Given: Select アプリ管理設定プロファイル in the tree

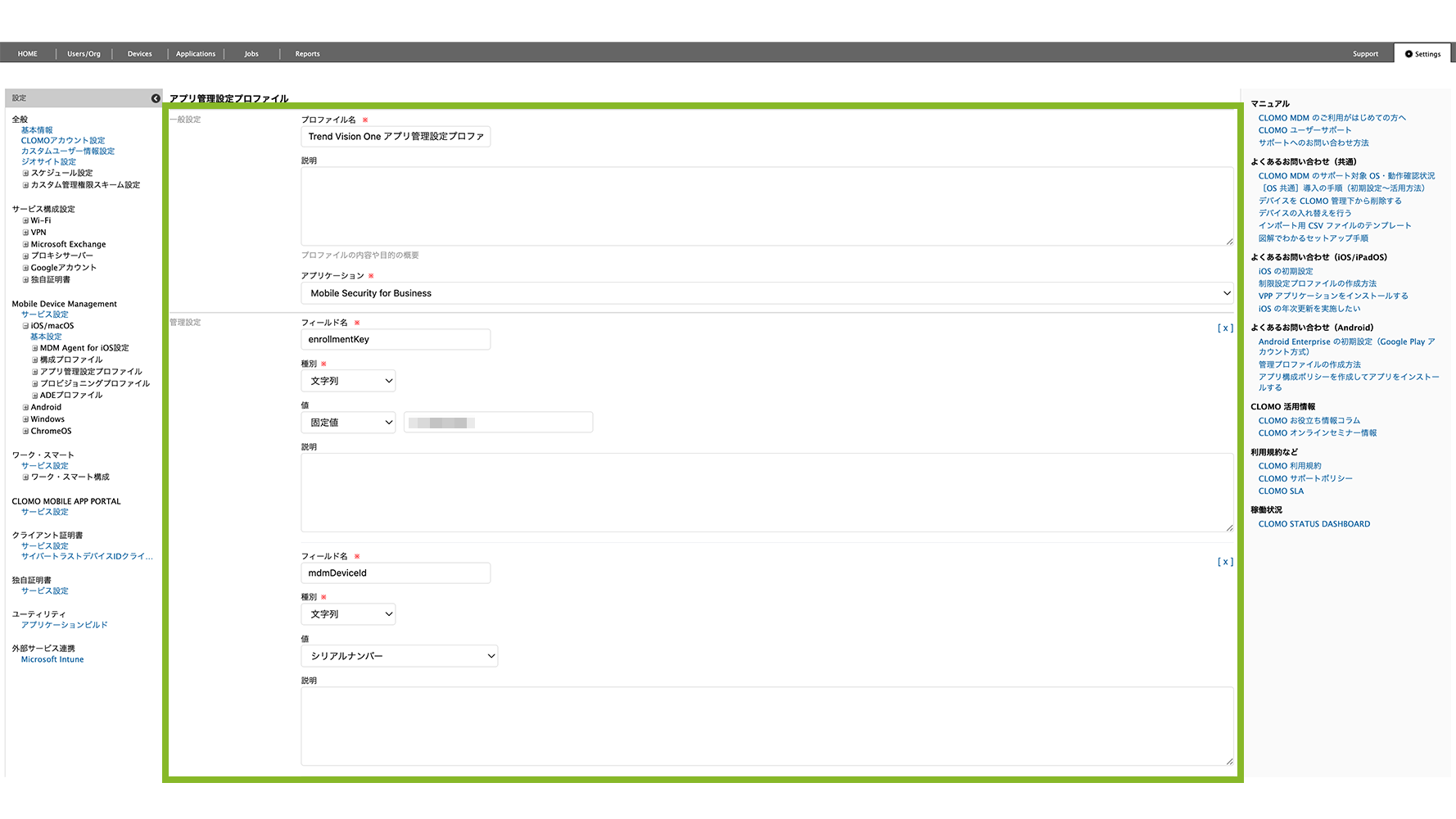Looking at the screenshot, I should 91,372.
